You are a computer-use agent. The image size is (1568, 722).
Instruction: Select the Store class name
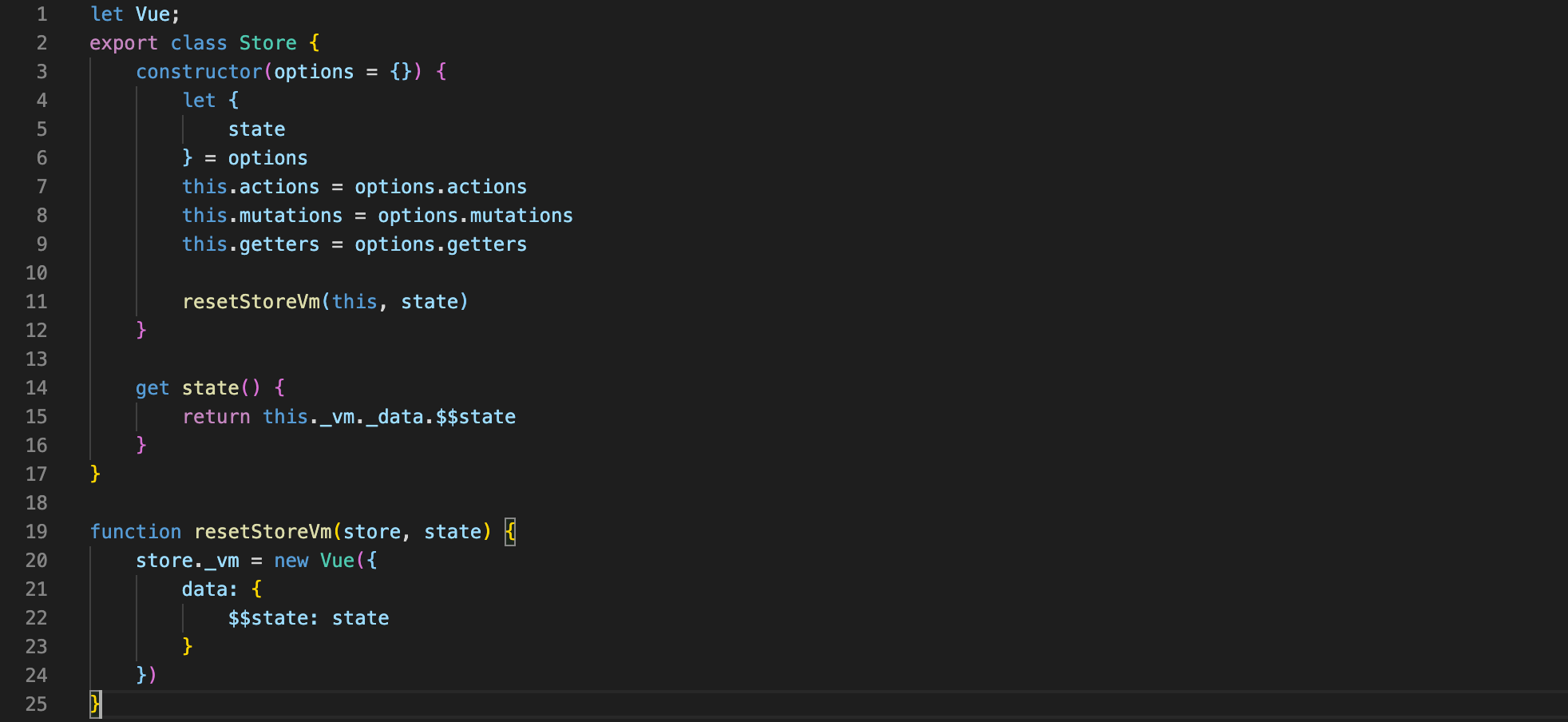[x=268, y=43]
